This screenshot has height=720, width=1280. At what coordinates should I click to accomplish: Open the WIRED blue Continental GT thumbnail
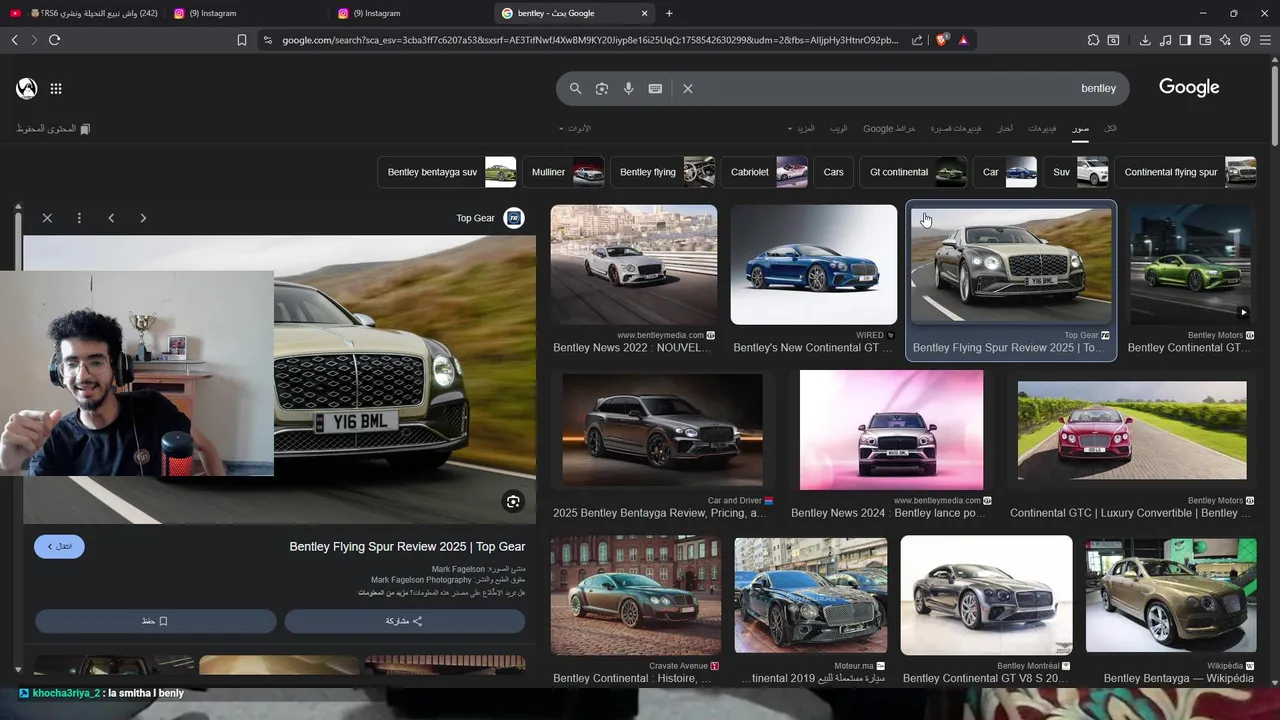pos(814,265)
